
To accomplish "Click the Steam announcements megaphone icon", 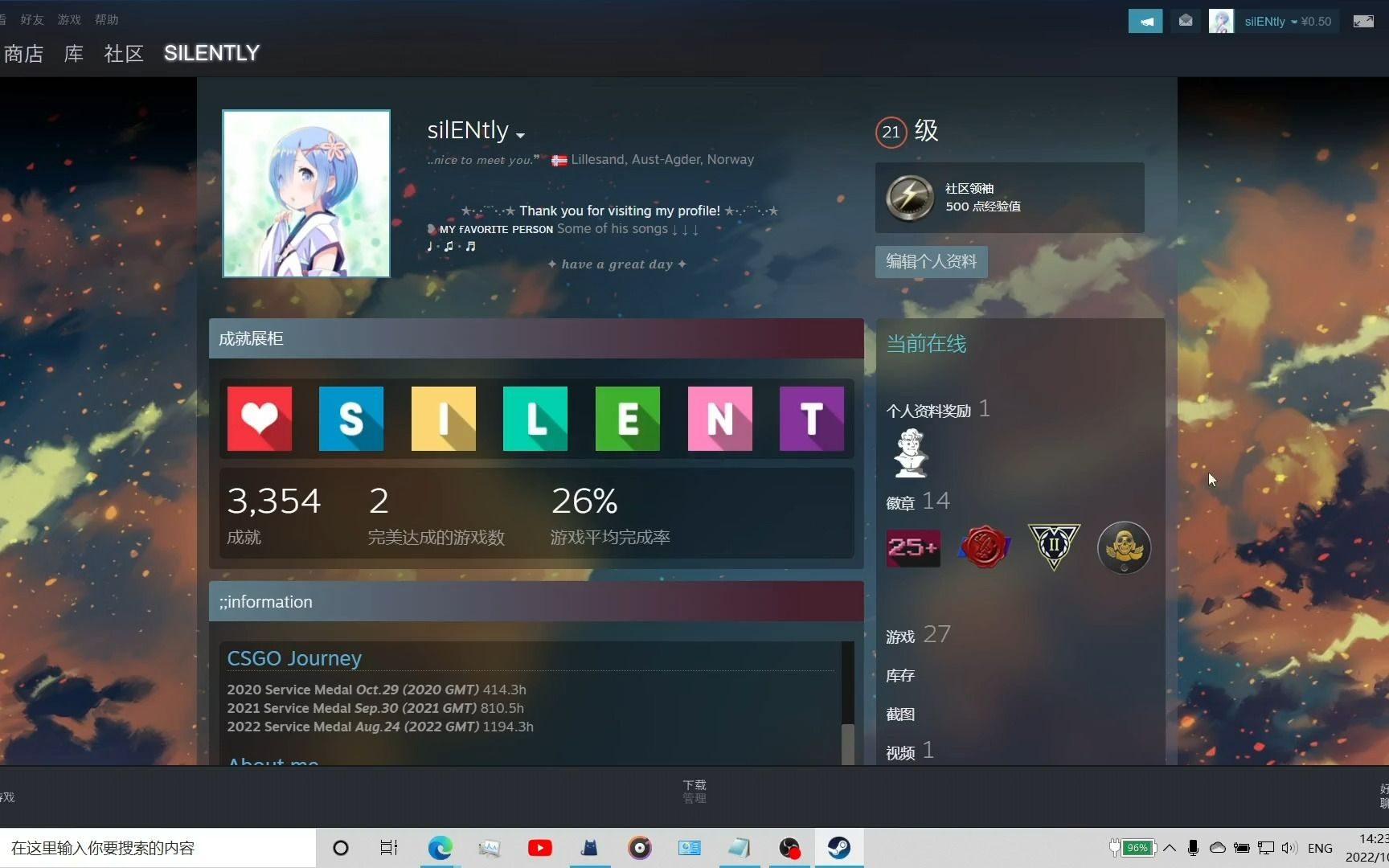I will coord(1145,21).
